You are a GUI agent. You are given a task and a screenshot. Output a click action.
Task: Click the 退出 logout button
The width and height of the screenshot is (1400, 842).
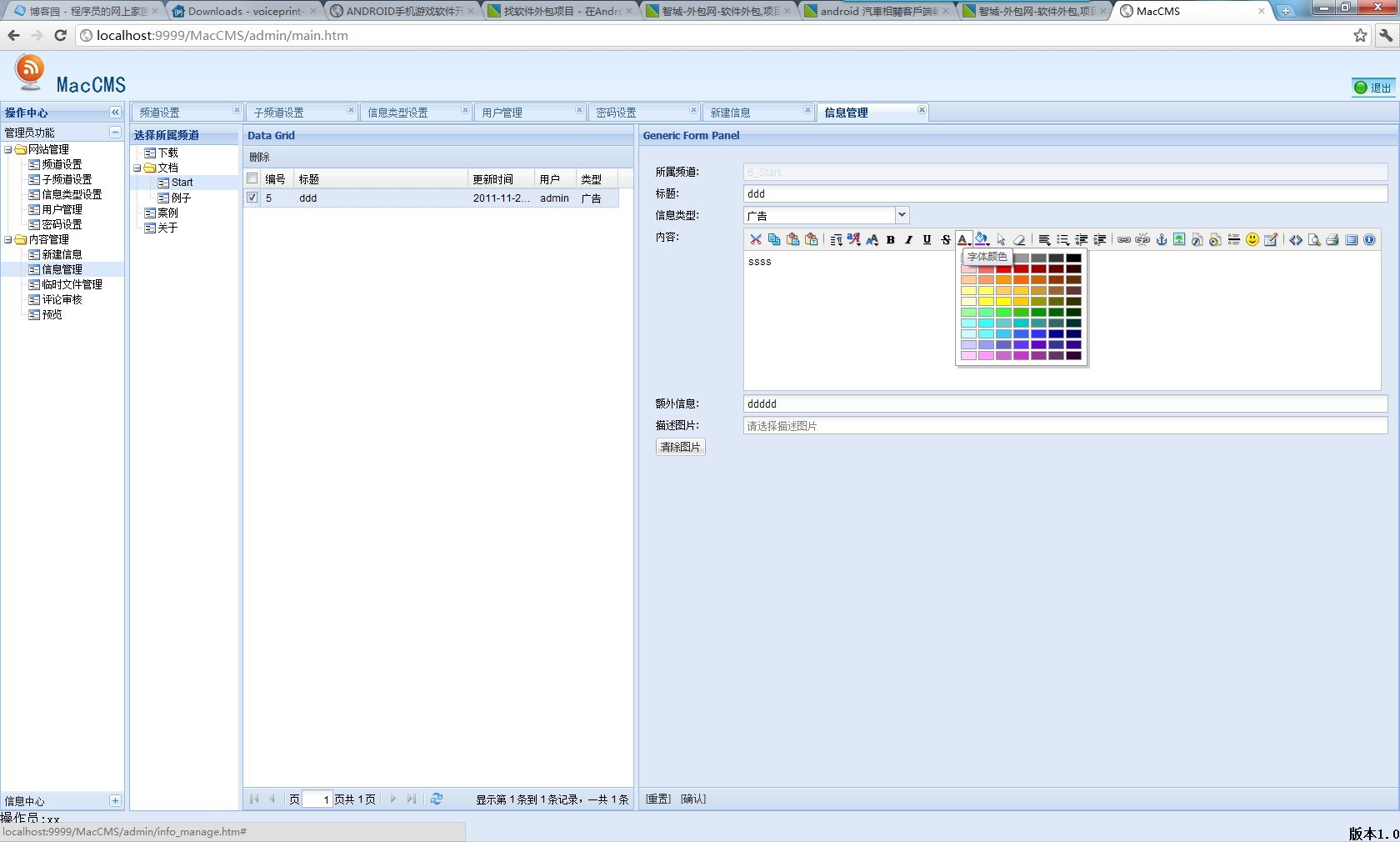pos(1373,88)
